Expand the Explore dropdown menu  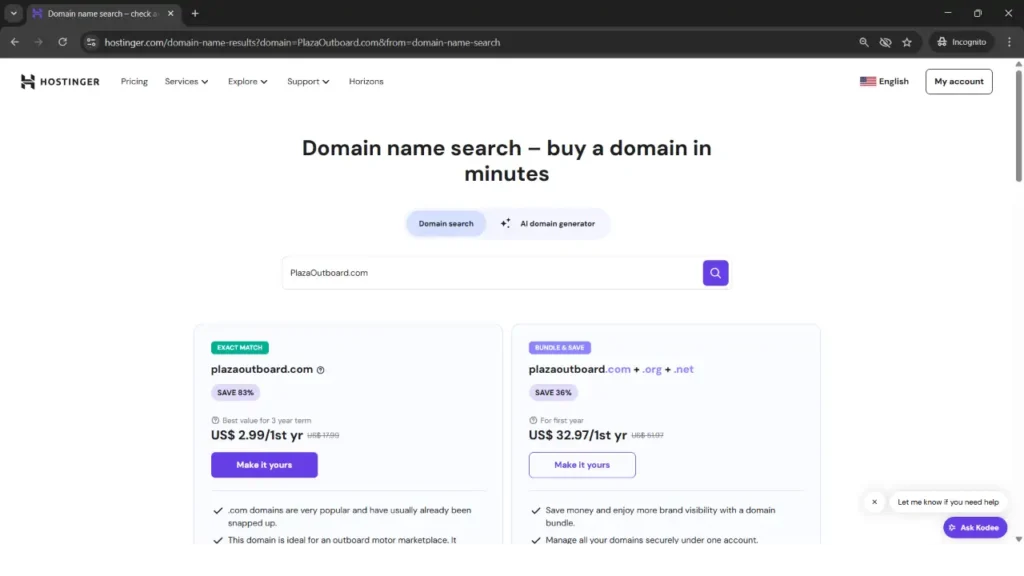click(247, 82)
